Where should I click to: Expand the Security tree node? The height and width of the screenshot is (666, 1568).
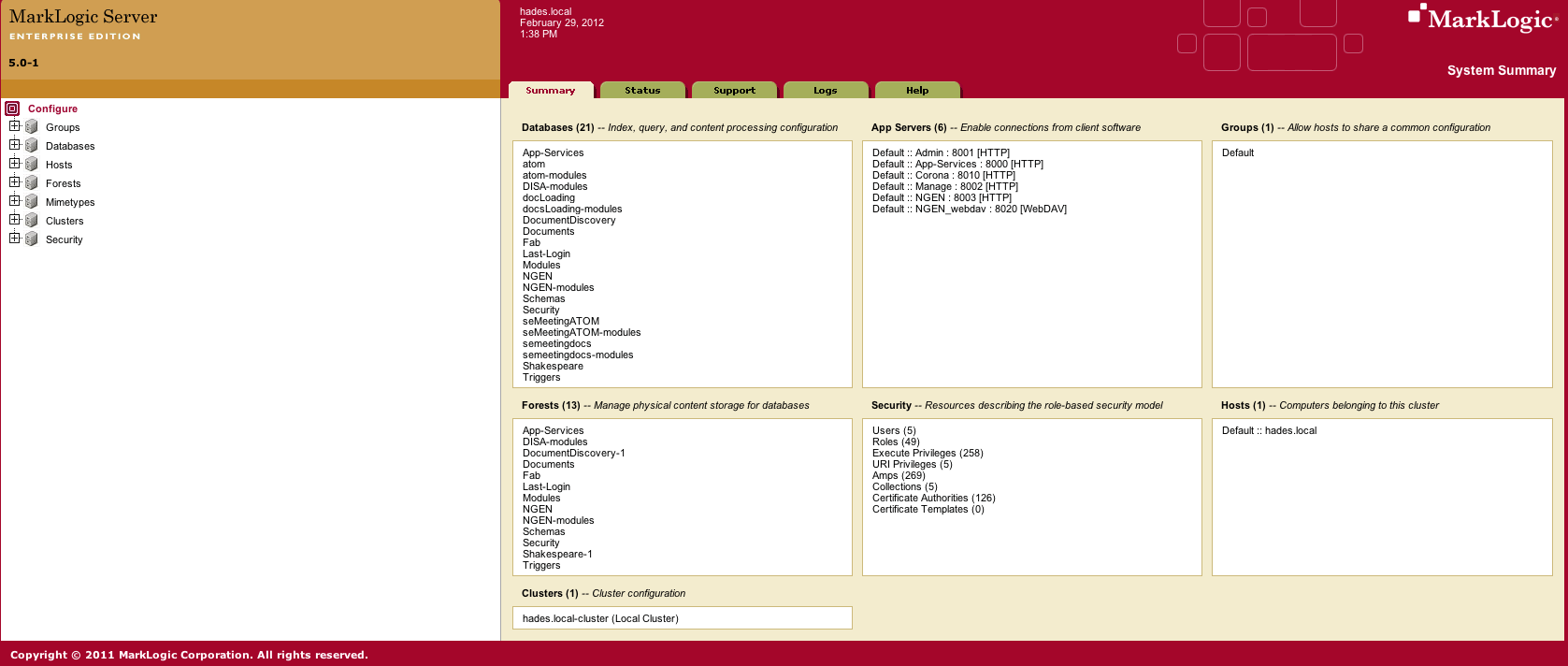tap(14, 238)
